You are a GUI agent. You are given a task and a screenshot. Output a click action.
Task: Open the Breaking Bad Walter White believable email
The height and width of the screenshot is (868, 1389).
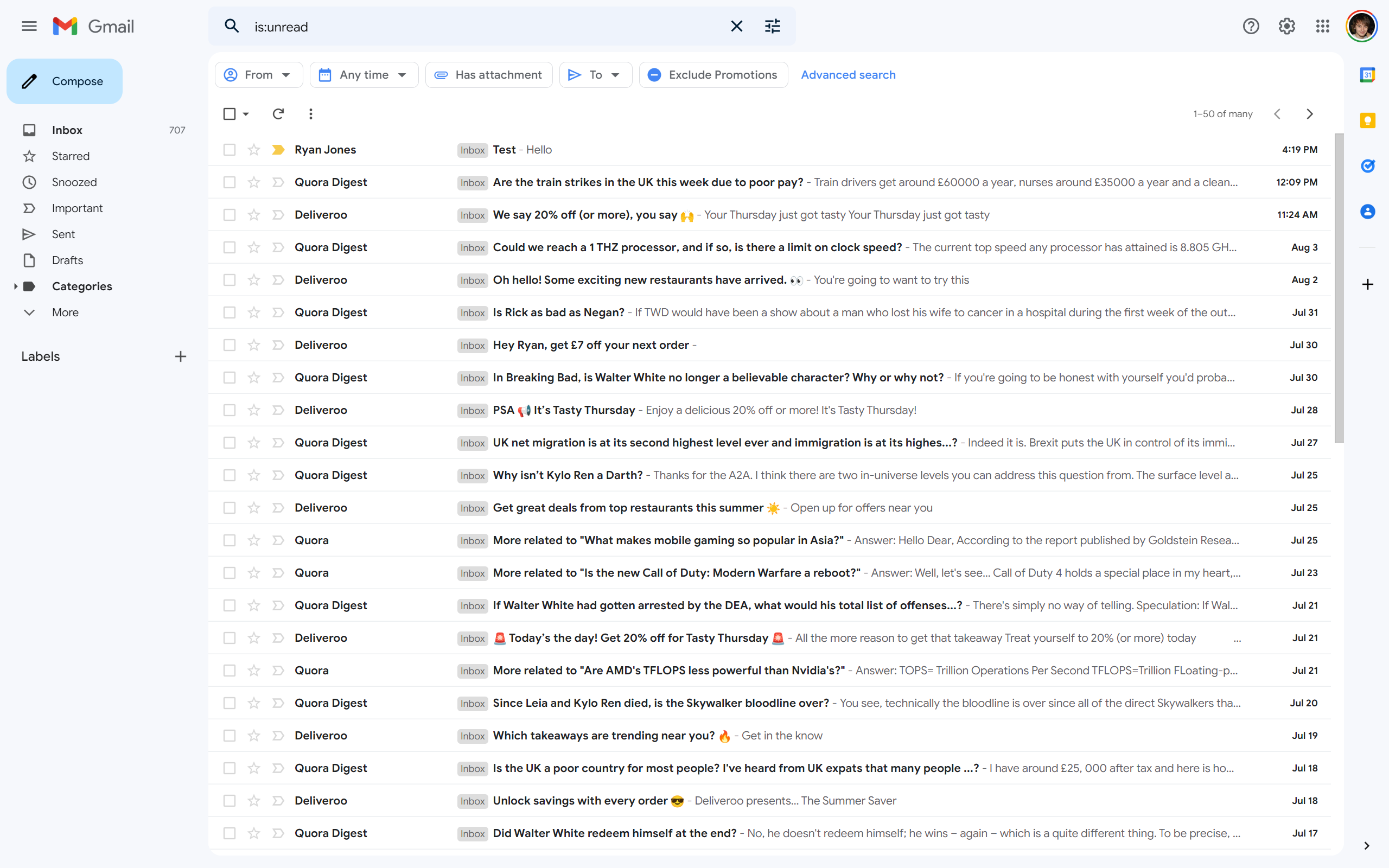point(769,378)
